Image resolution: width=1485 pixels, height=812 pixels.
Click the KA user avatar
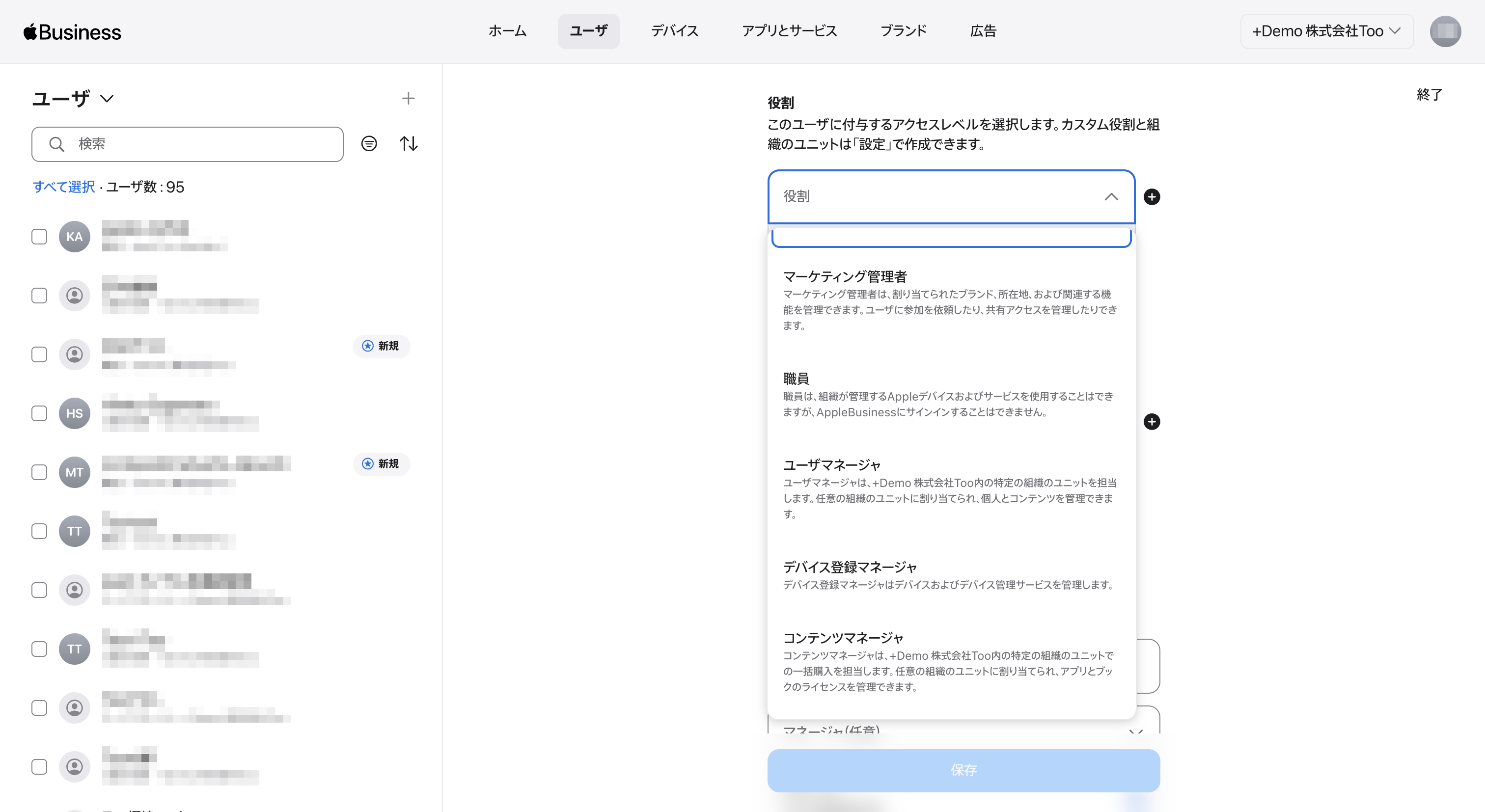click(74, 236)
